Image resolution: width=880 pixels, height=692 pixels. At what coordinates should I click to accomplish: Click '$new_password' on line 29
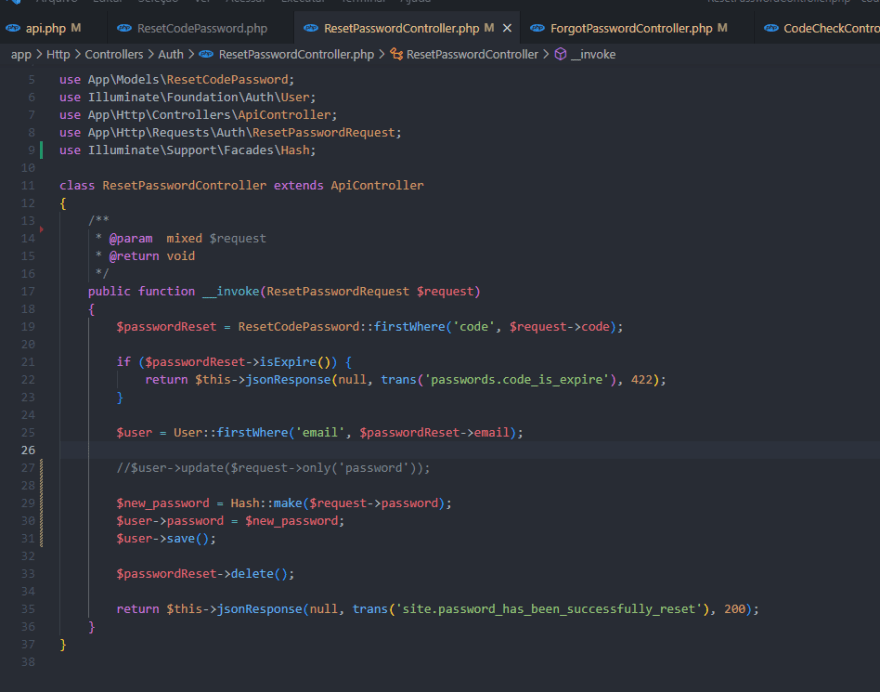(x=163, y=503)
